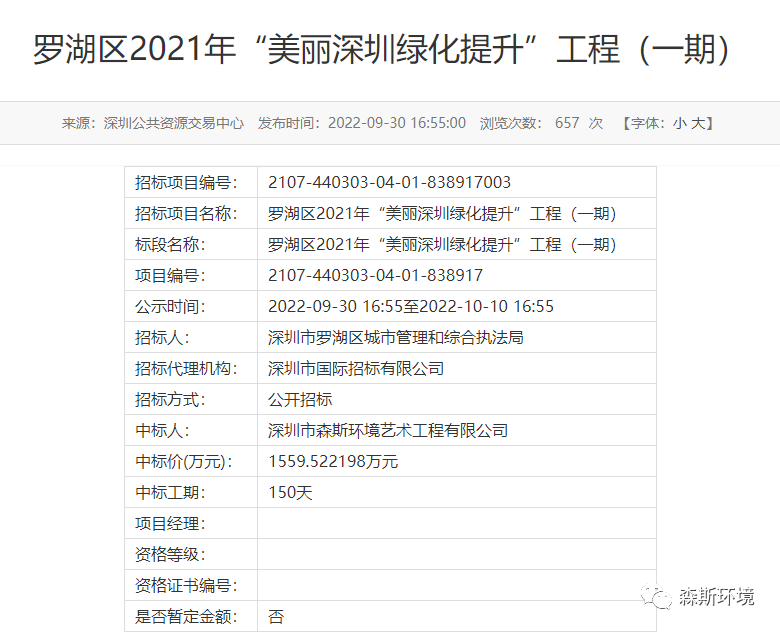This screenshot has width=780, height=632.
Task: Click the 公开招标 bidding method value
Action: [300, 399]
